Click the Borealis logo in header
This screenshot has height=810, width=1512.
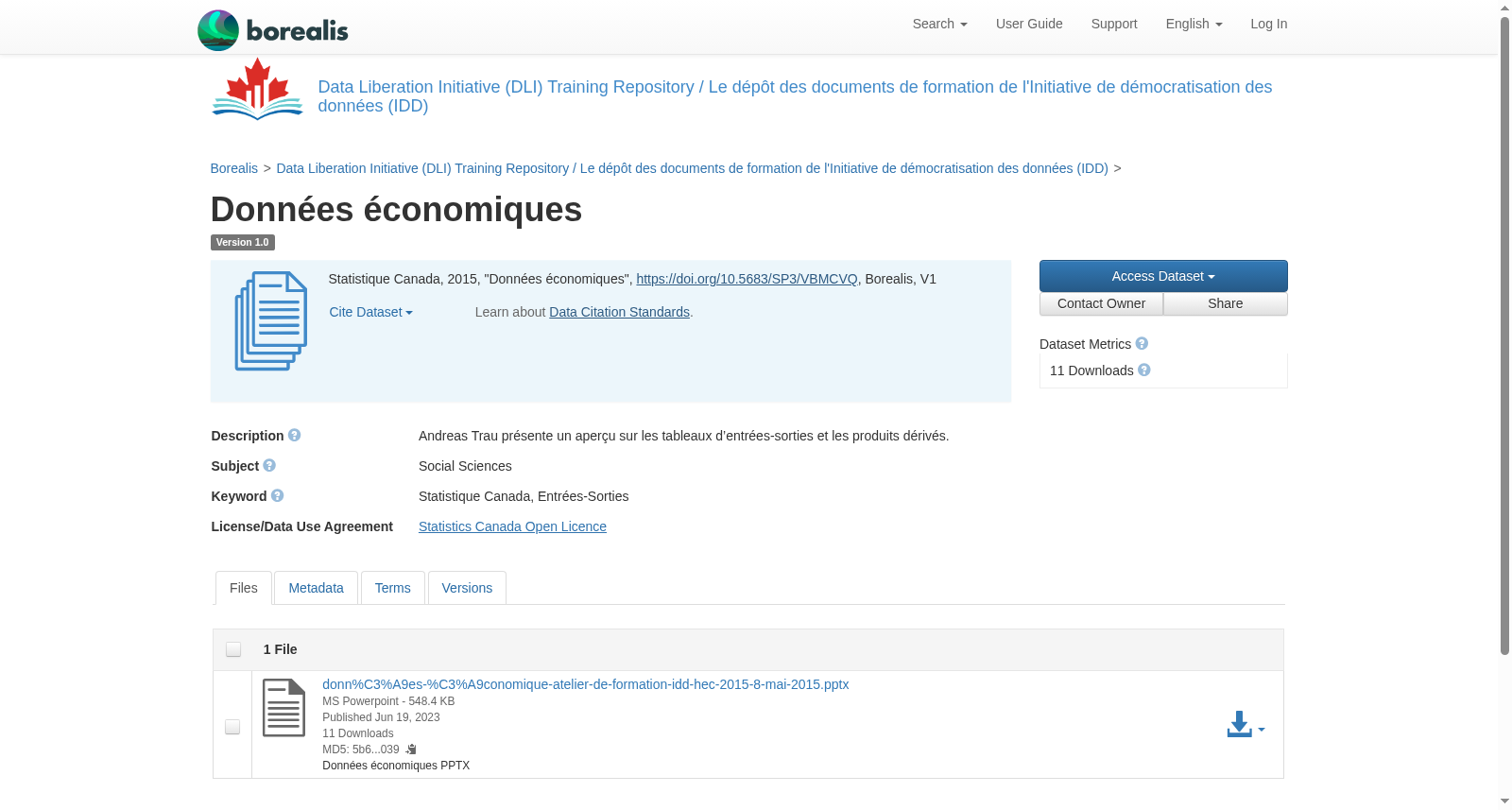[272, 30]
